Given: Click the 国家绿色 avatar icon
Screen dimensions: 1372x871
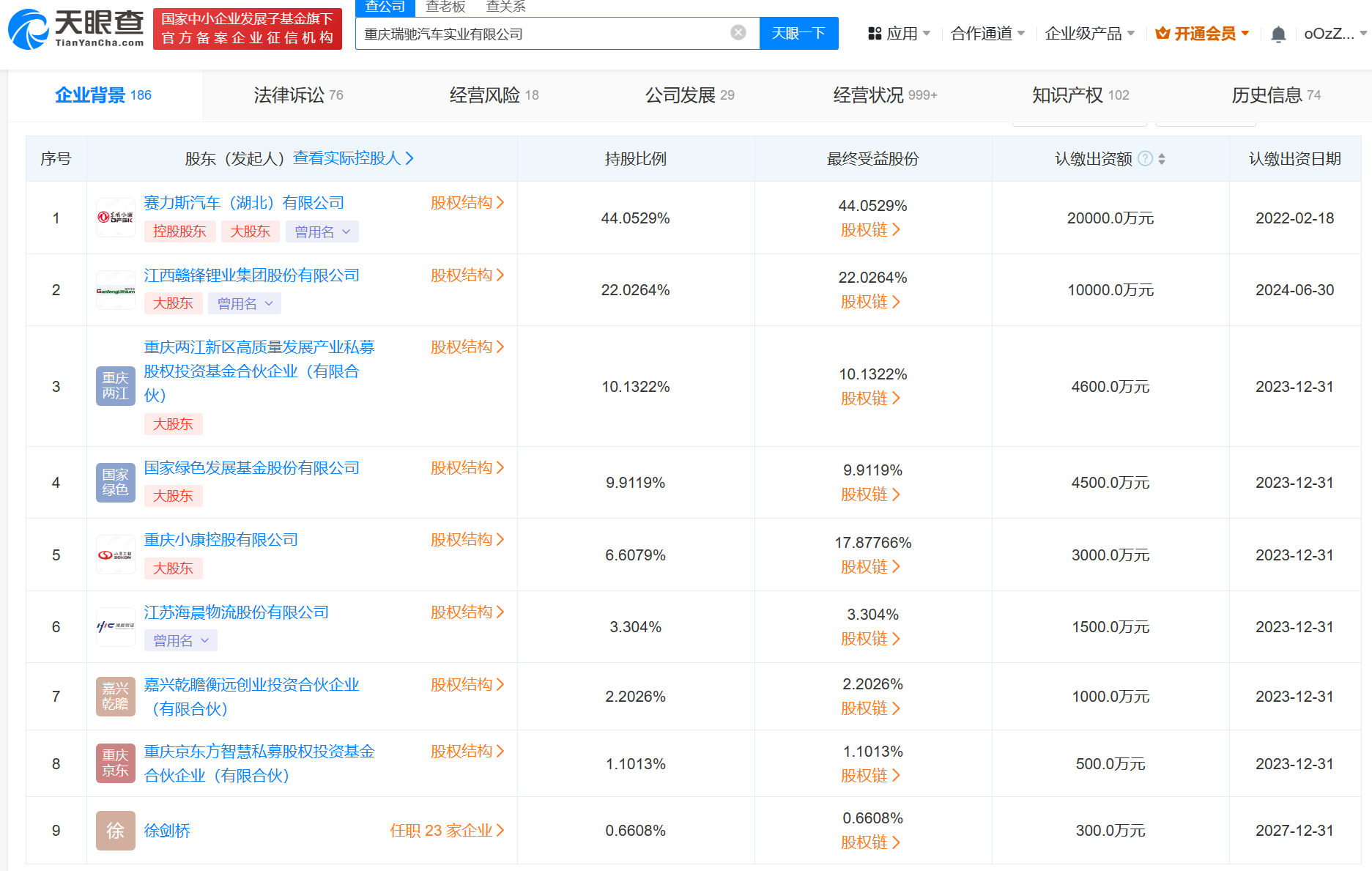Looking at the screenshot, I should pyautogui.click(x=116, y=482).
